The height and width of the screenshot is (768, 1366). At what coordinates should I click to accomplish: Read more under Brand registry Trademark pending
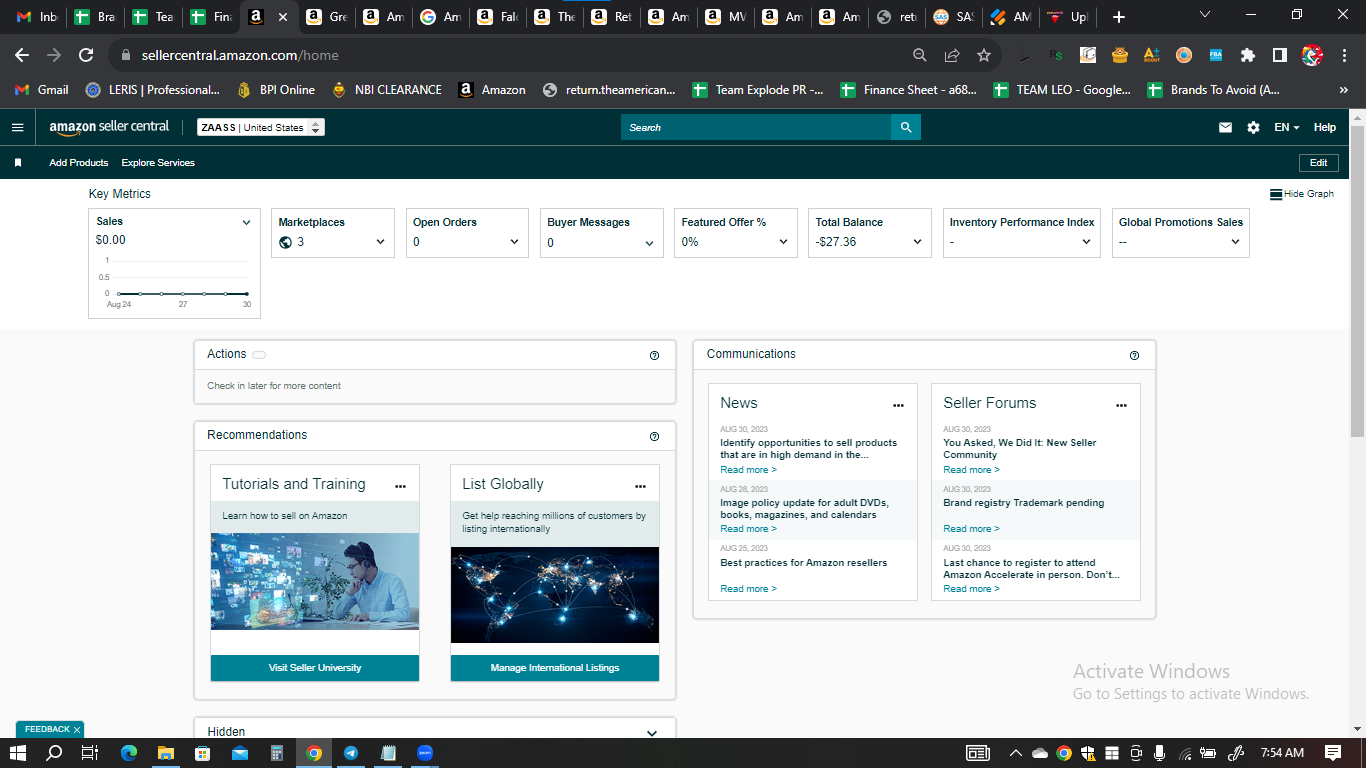point(971,529)
